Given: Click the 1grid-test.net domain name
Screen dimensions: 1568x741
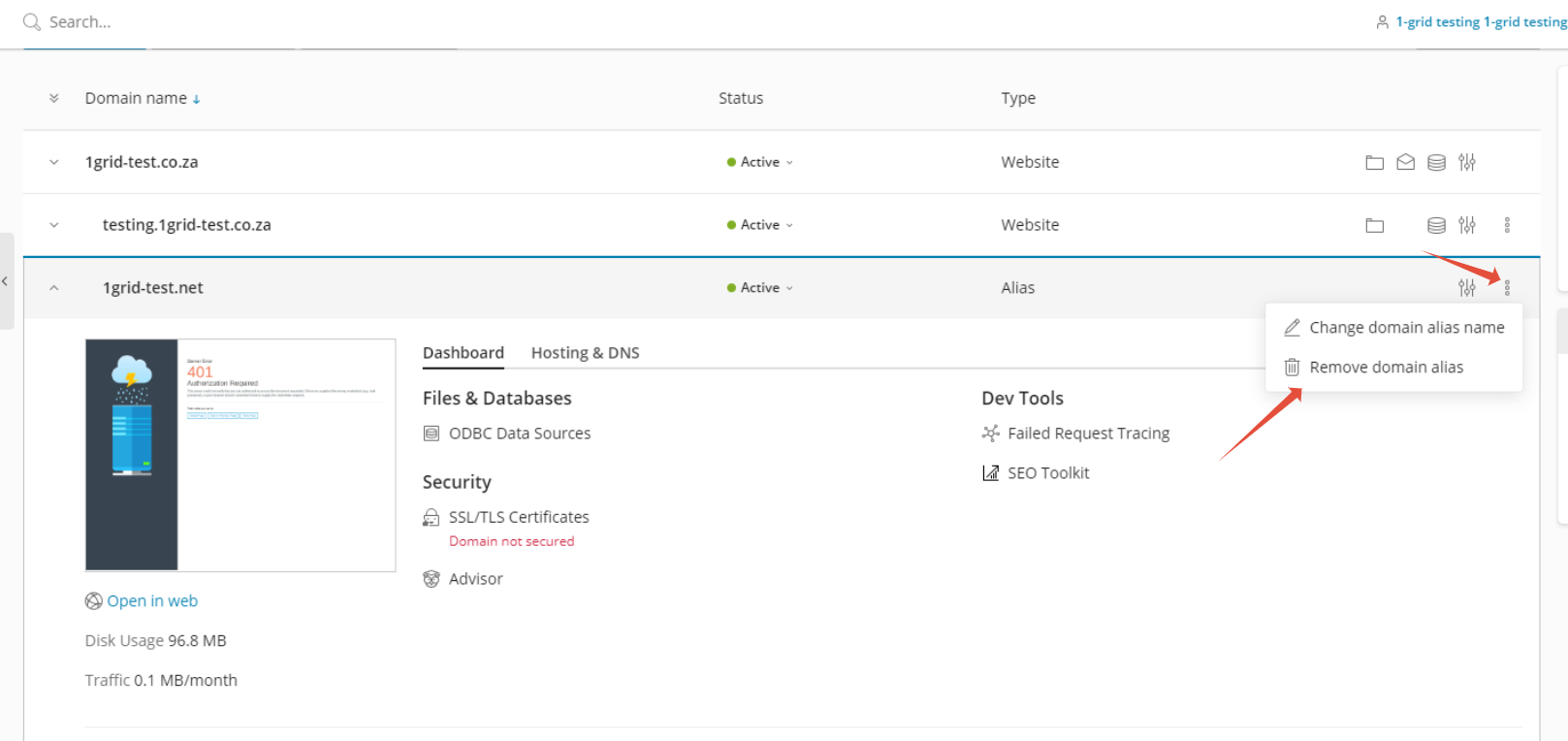Looking at the screenshot, I should click(x=153, y=288).
